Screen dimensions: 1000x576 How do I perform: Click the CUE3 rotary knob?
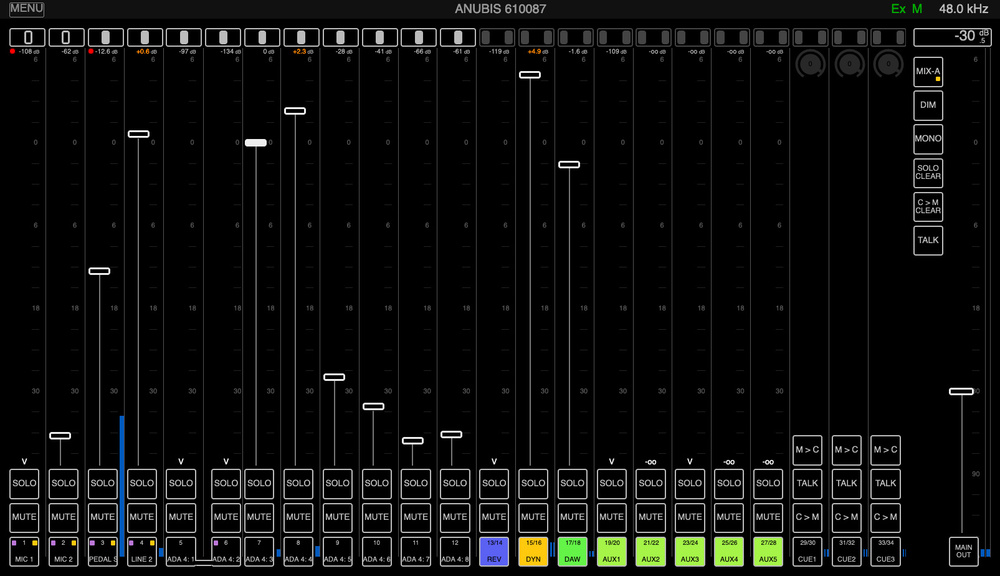click(886, 64)
